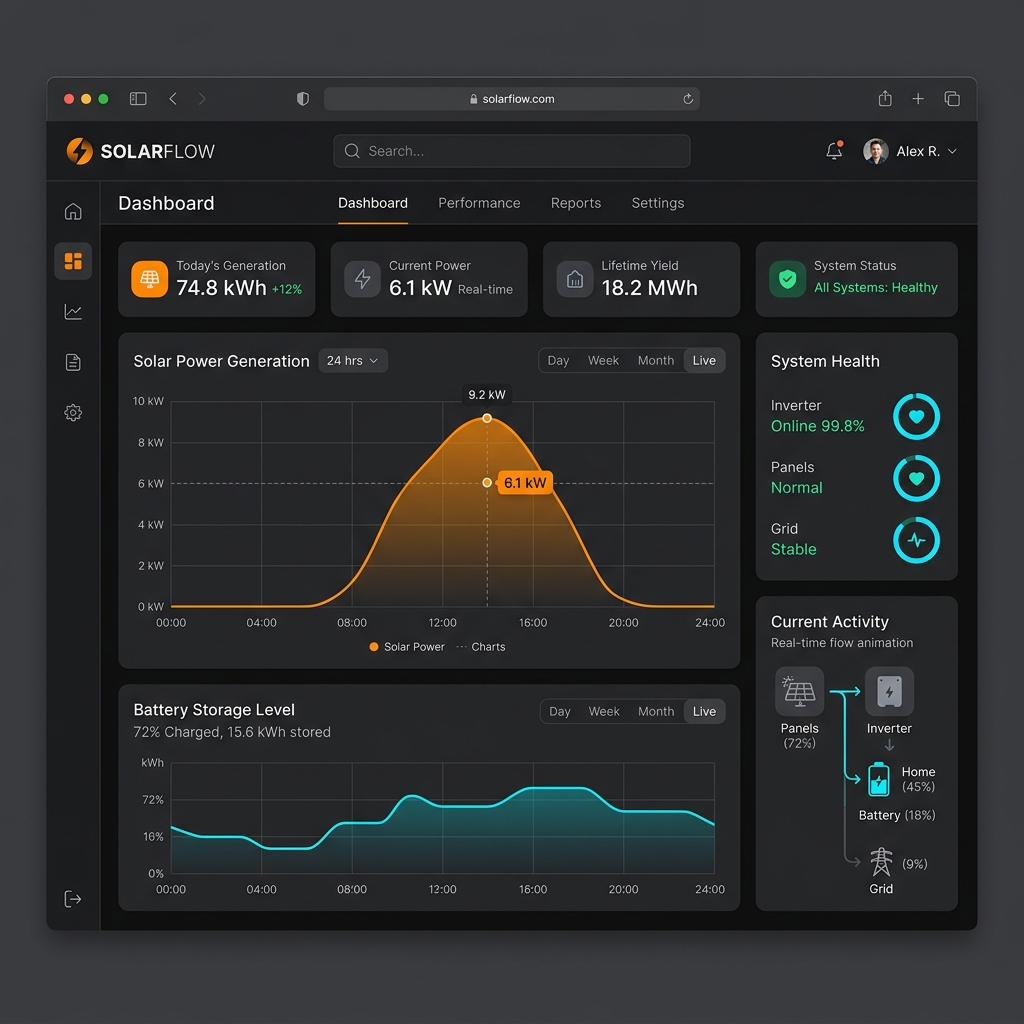Open the document reports icon in sidebar

pyautogui.click(x=73, y=362)
